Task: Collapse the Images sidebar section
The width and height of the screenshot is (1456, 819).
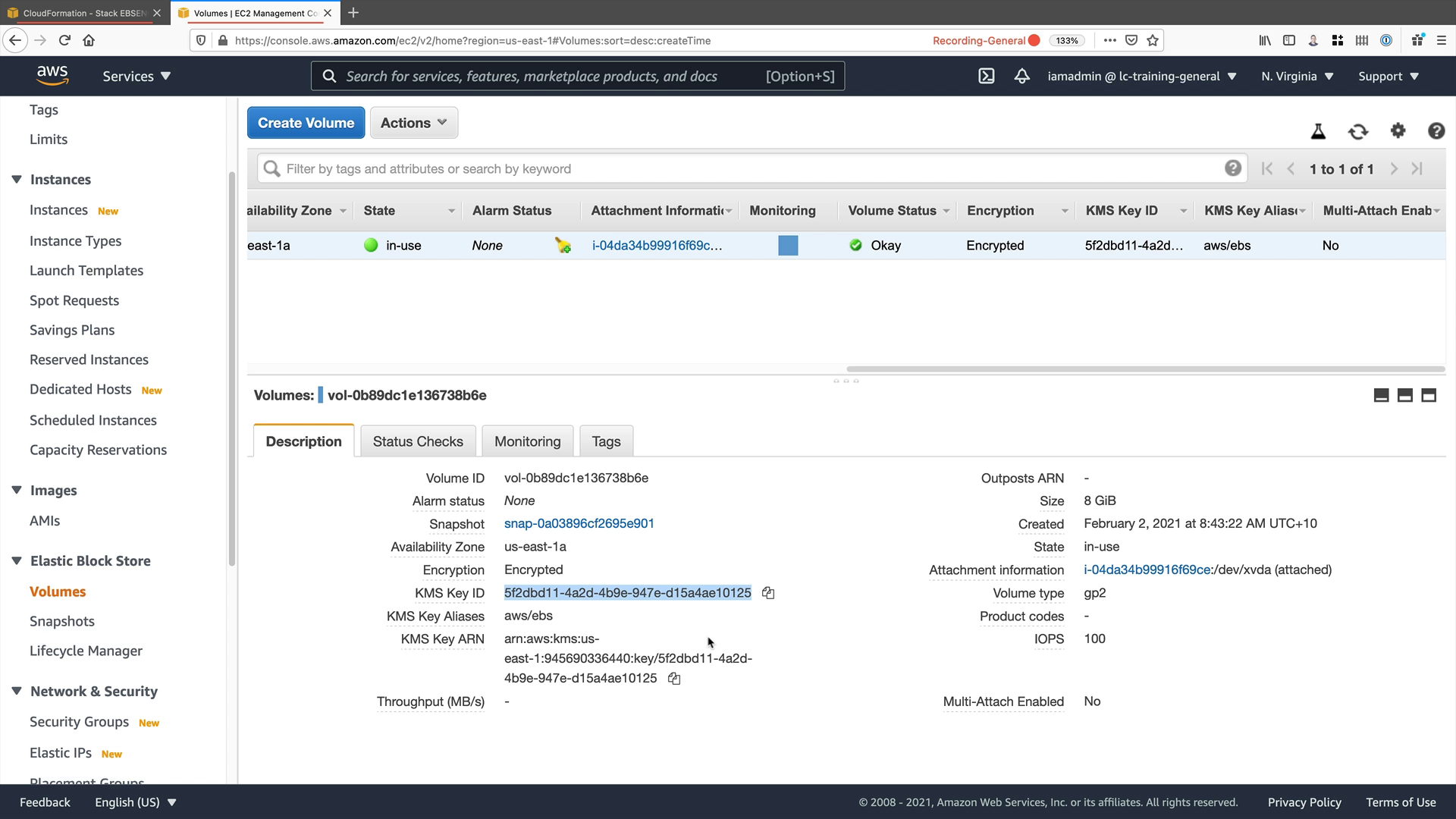Action: pos(17,491)
